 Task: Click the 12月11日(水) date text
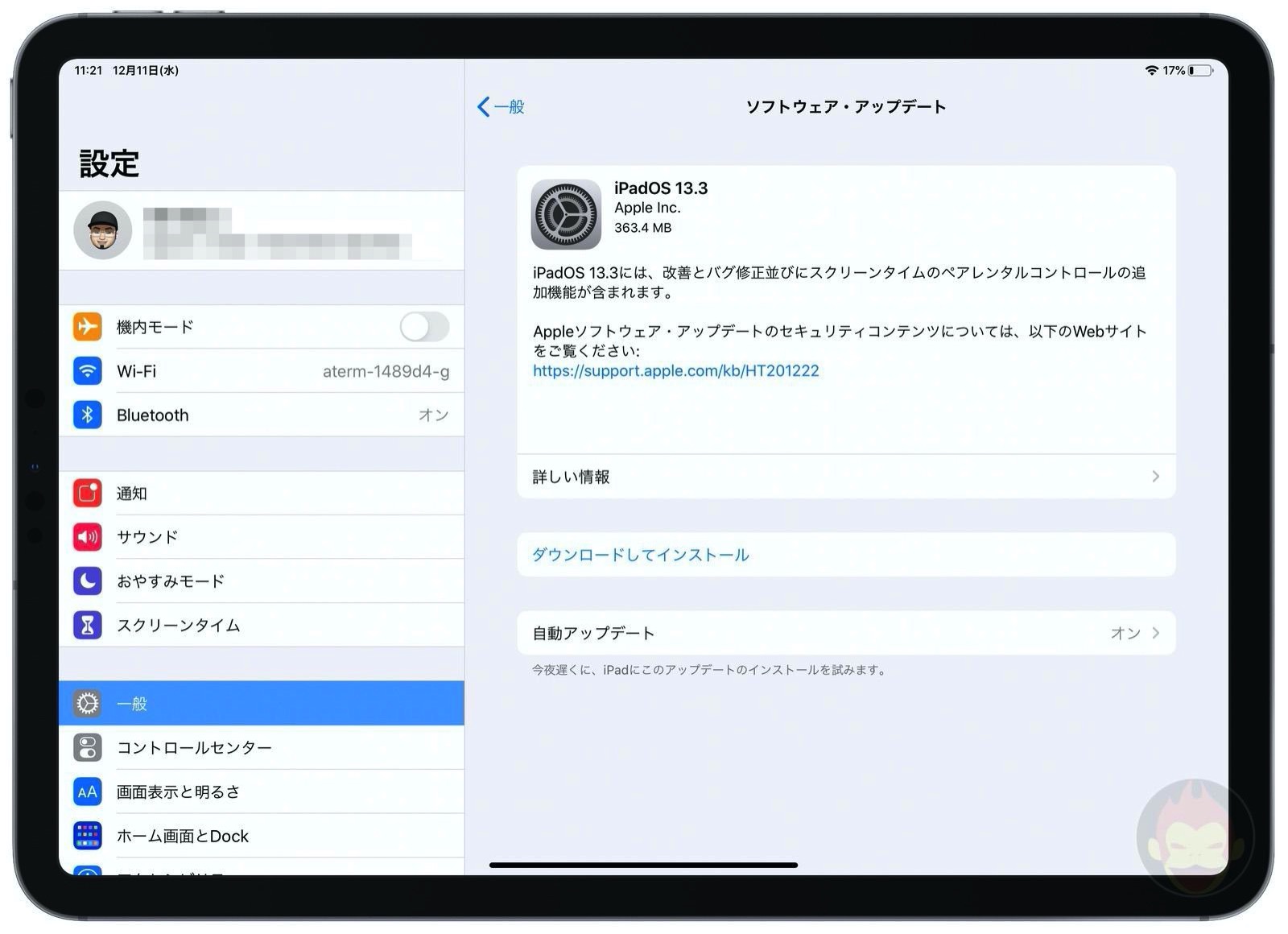146,71
